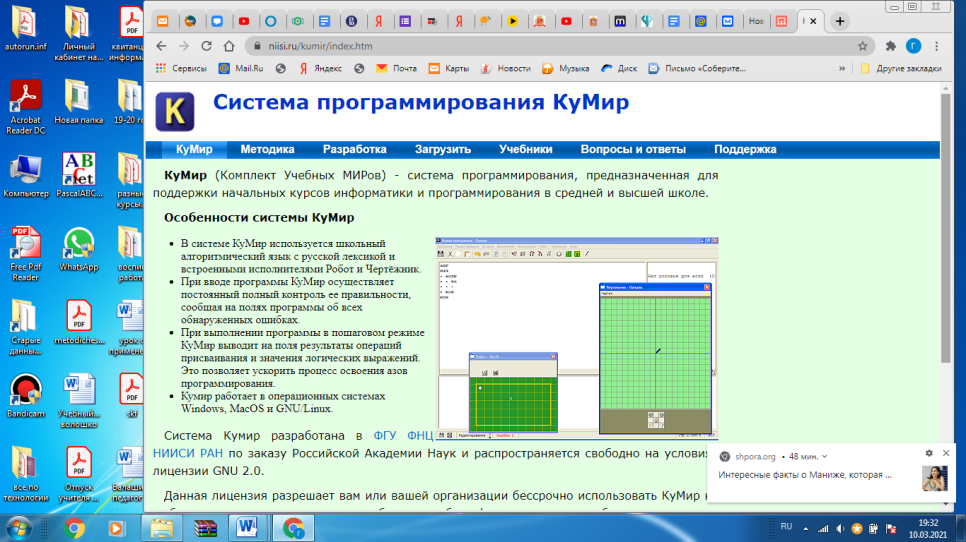This screenshot has width=966, height=542.
Task: Open the Яндекс bookmark
Action: pos(320,68)
